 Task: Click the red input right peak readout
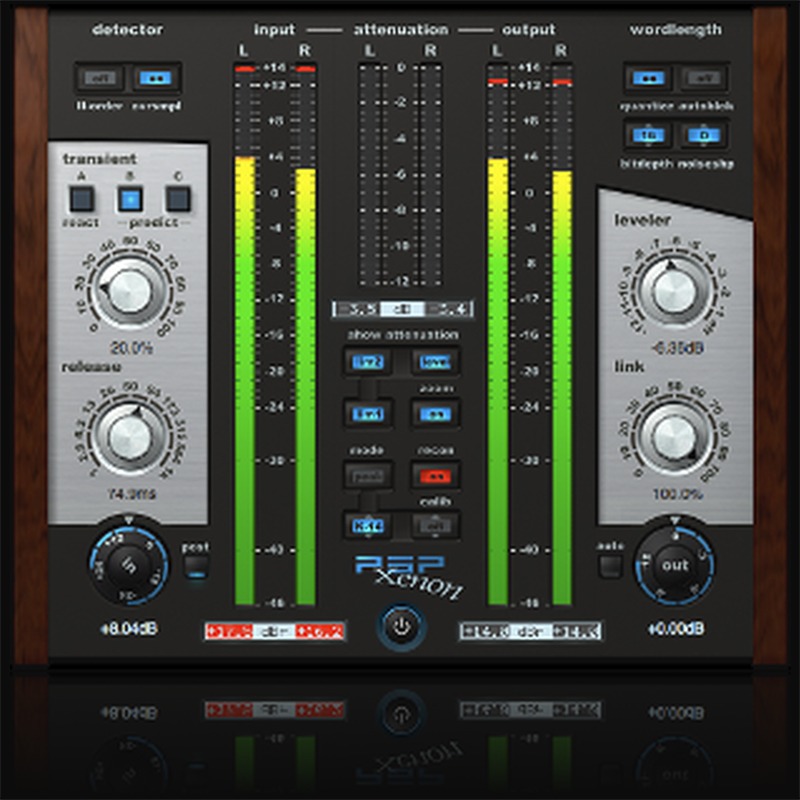click(x=320, y=631)
